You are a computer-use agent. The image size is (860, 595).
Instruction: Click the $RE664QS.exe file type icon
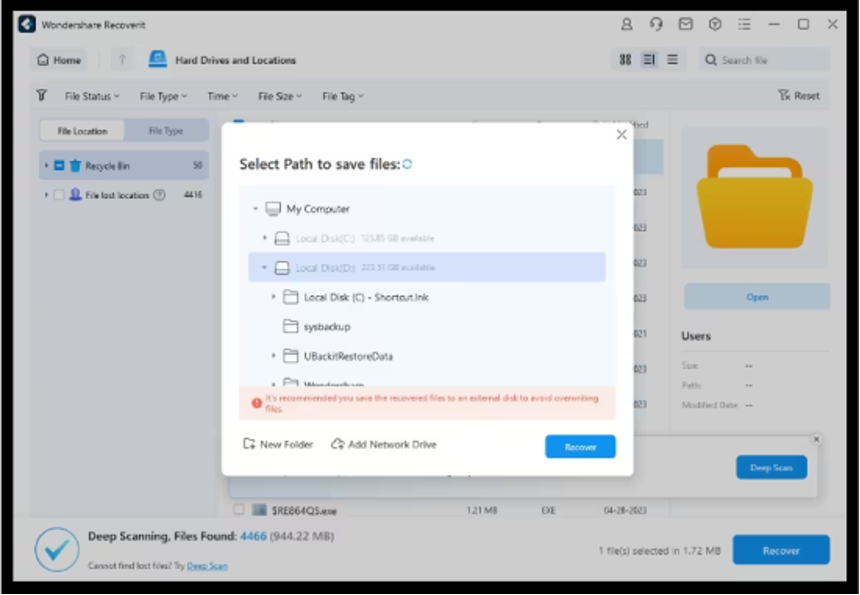pos(259,510)
